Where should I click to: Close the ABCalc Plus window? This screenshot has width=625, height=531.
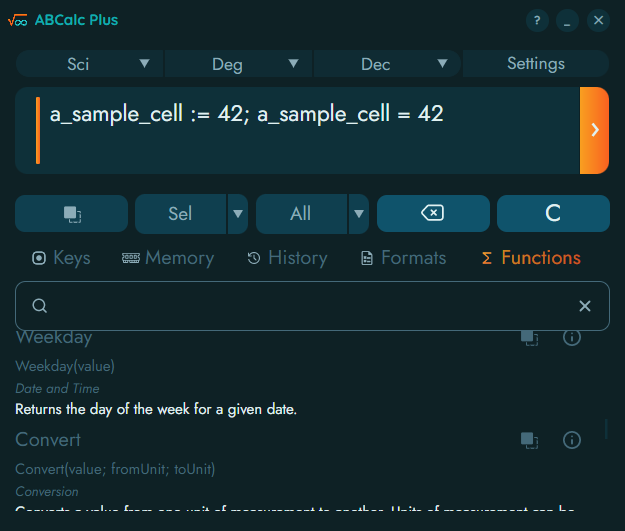click(598, 20)
